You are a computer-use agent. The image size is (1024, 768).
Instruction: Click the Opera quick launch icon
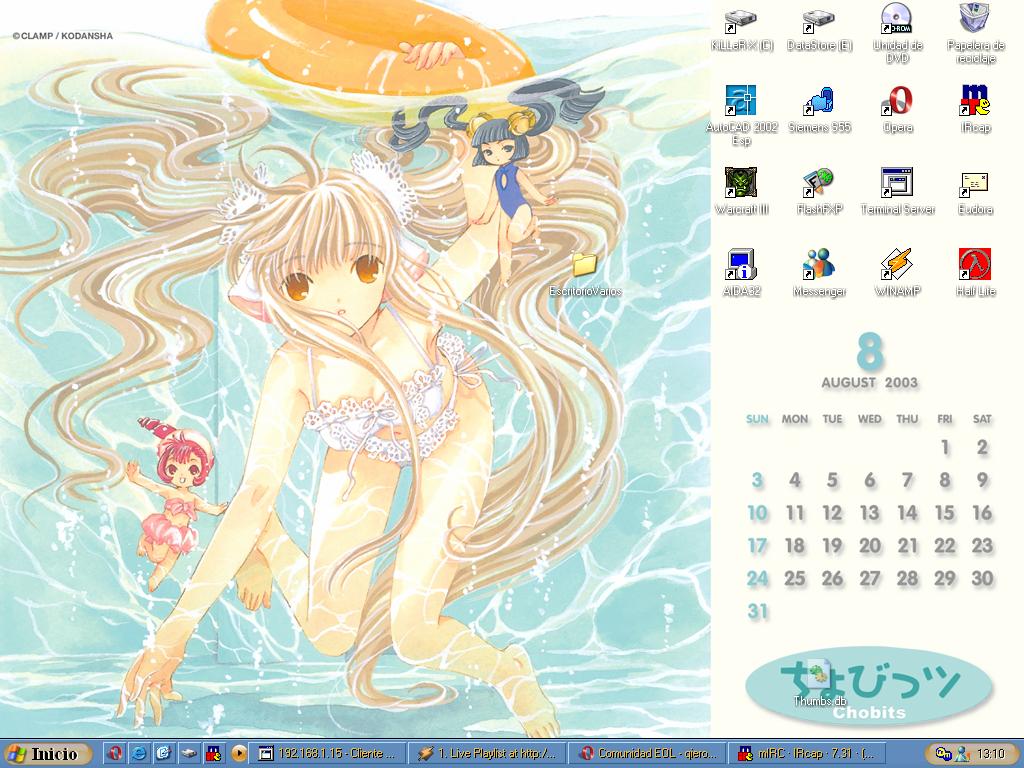pos(114,754)
